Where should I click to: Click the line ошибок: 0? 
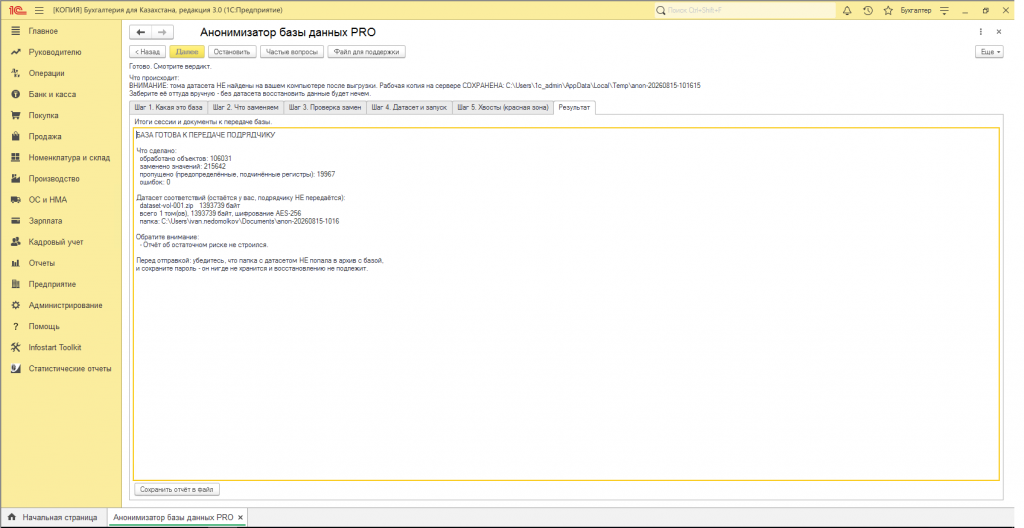coord(155,182)
